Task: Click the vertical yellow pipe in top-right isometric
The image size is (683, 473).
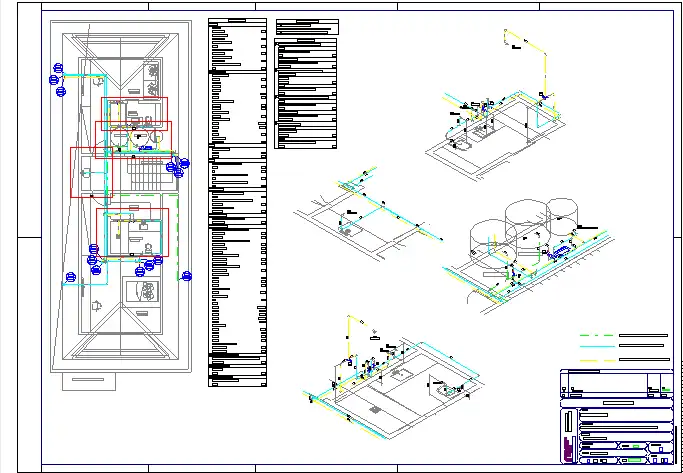Action: pos(544,70)
